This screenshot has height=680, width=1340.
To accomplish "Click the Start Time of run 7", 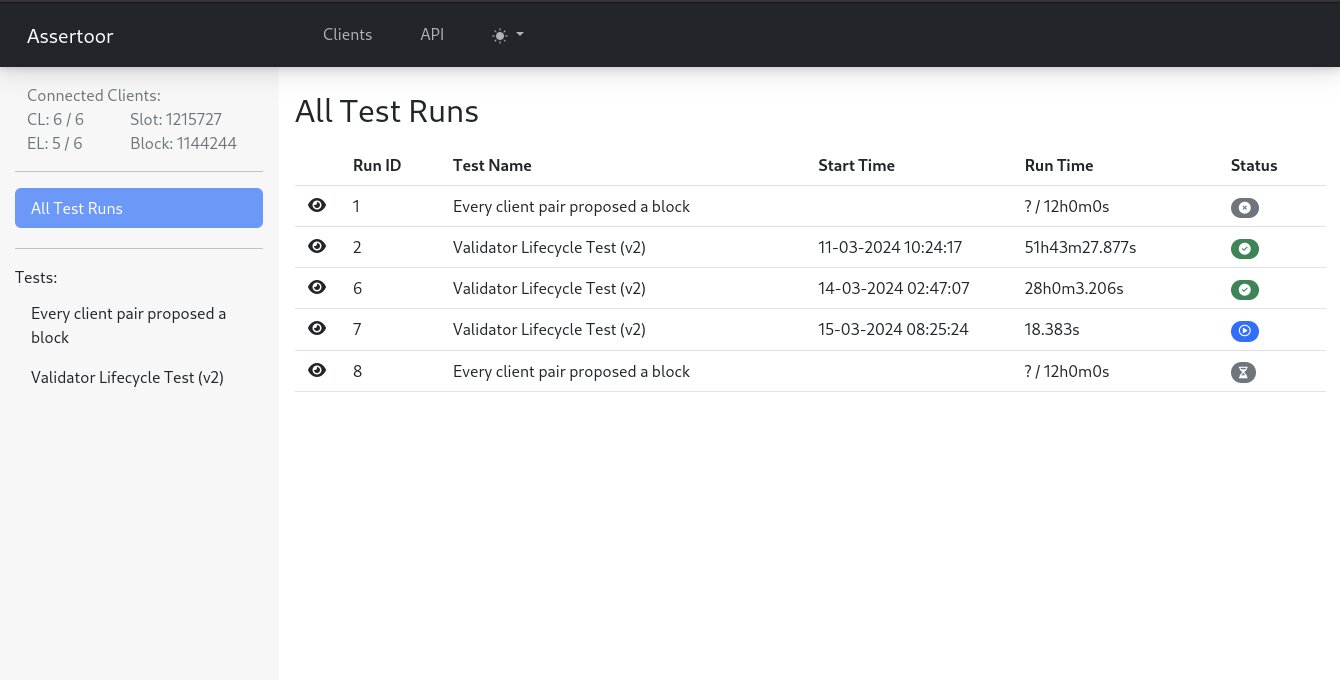I will (893, 329).
